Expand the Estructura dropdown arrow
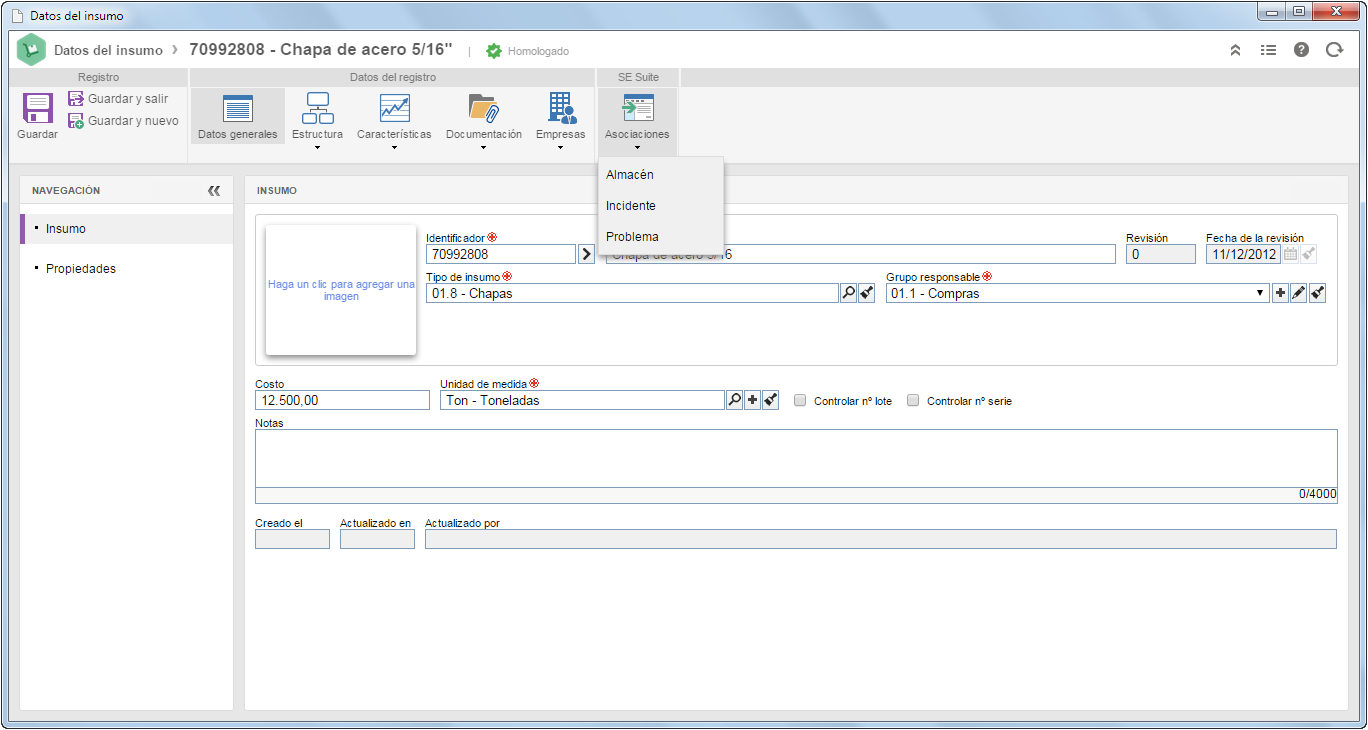This screenshot has width=1368, height=730. click(318, 148)
